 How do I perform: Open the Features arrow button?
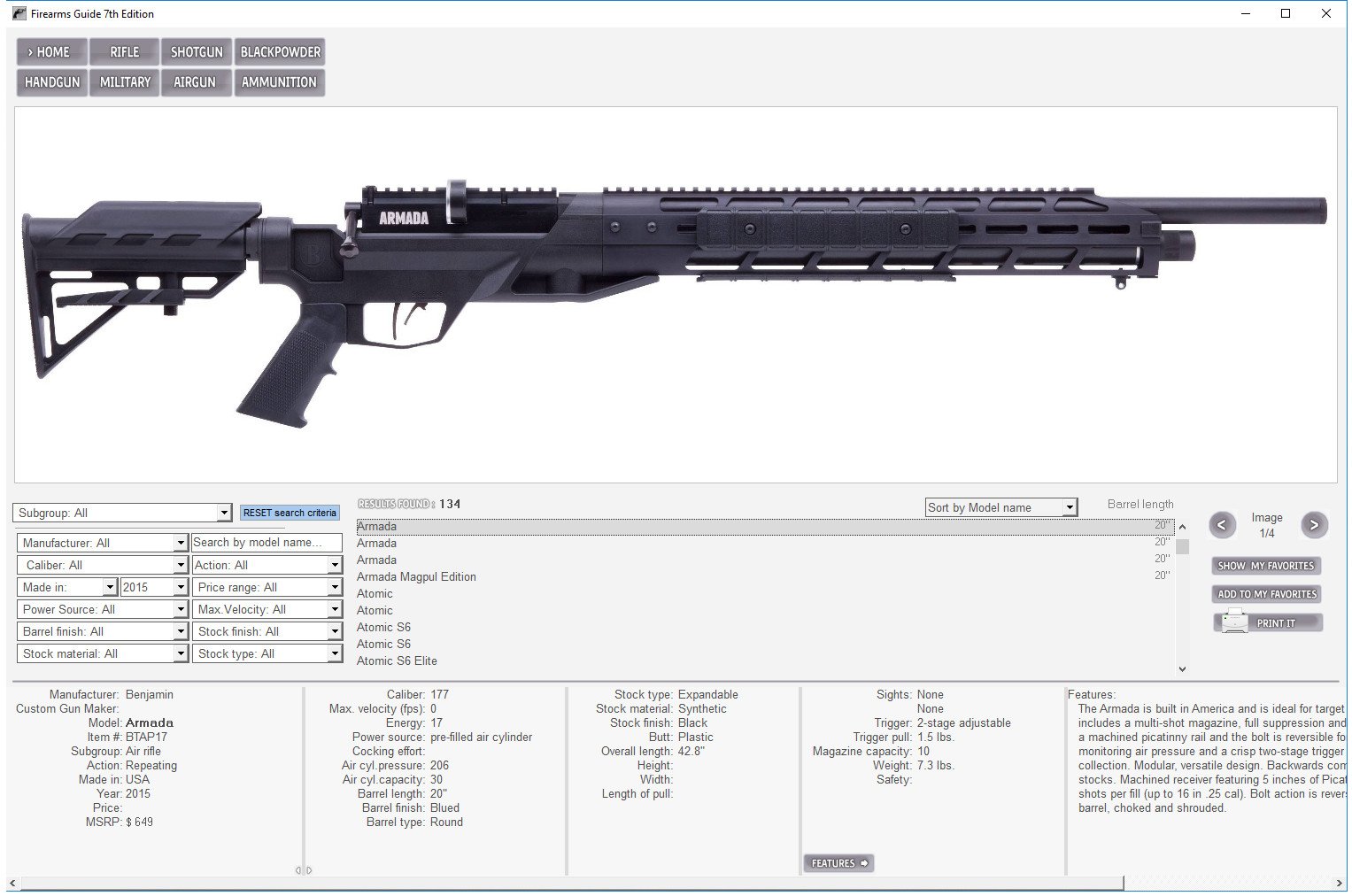coord(838,863)
